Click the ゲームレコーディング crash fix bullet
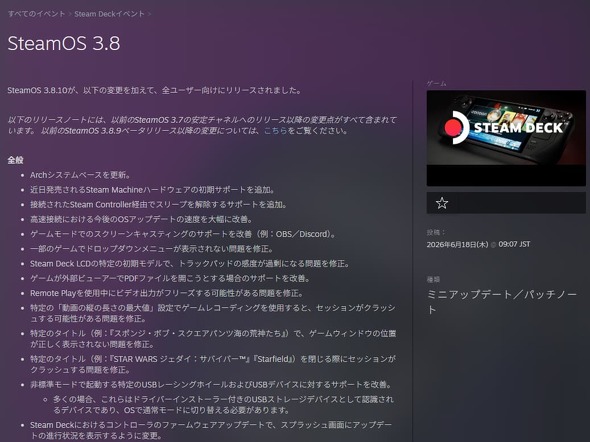The height and width of the screenshot is (442, 590). click(x=213, y=313)
